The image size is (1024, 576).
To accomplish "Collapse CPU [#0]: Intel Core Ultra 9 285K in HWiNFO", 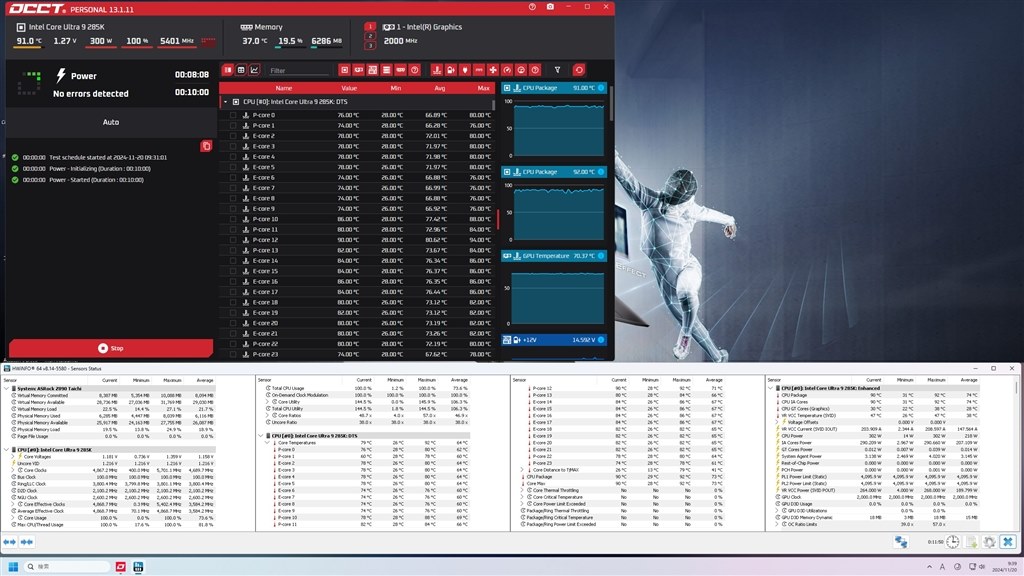I will pos(7,450).
